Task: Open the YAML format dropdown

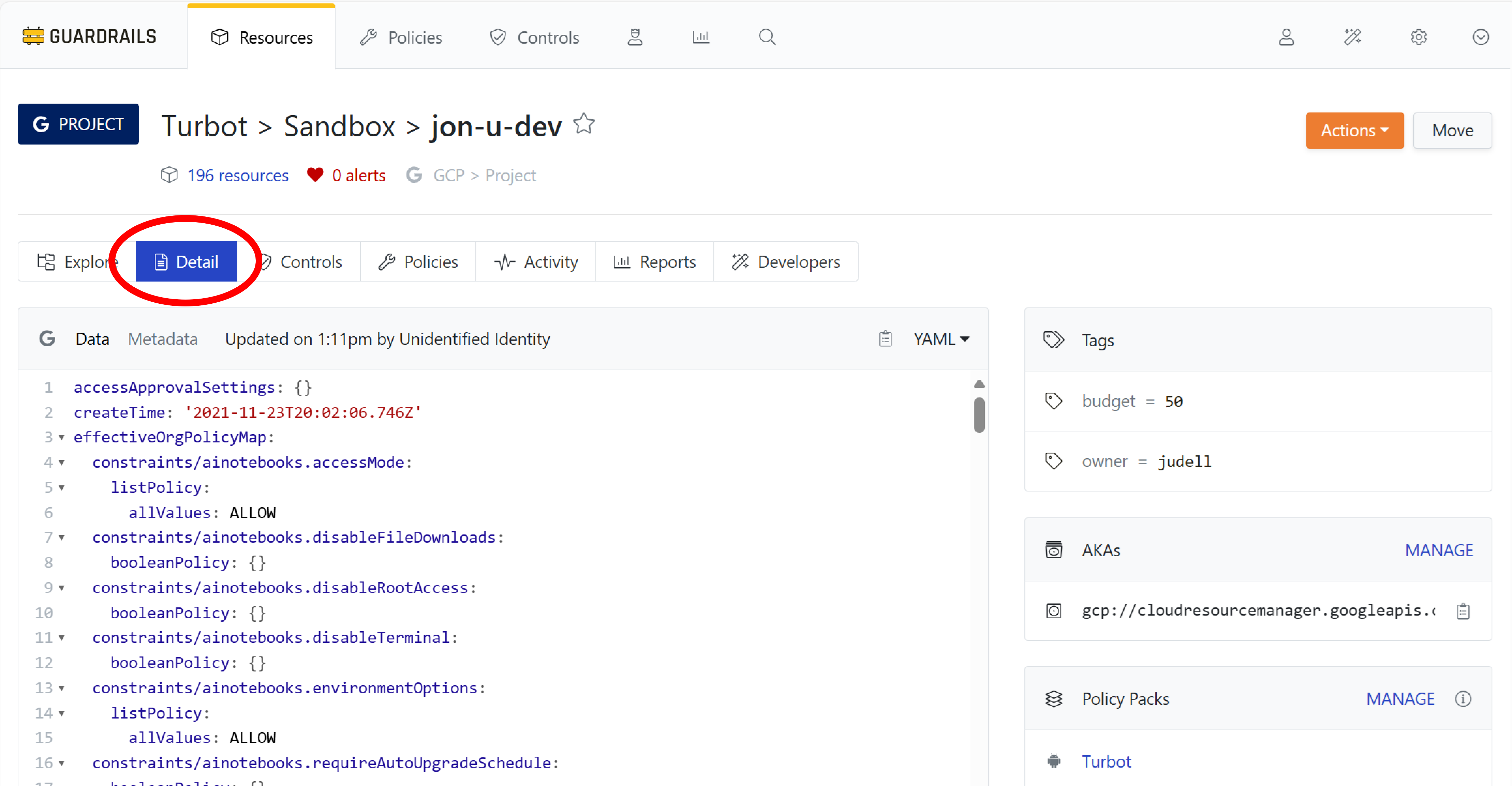Action: pyautogui.click(x=941, y=339)
